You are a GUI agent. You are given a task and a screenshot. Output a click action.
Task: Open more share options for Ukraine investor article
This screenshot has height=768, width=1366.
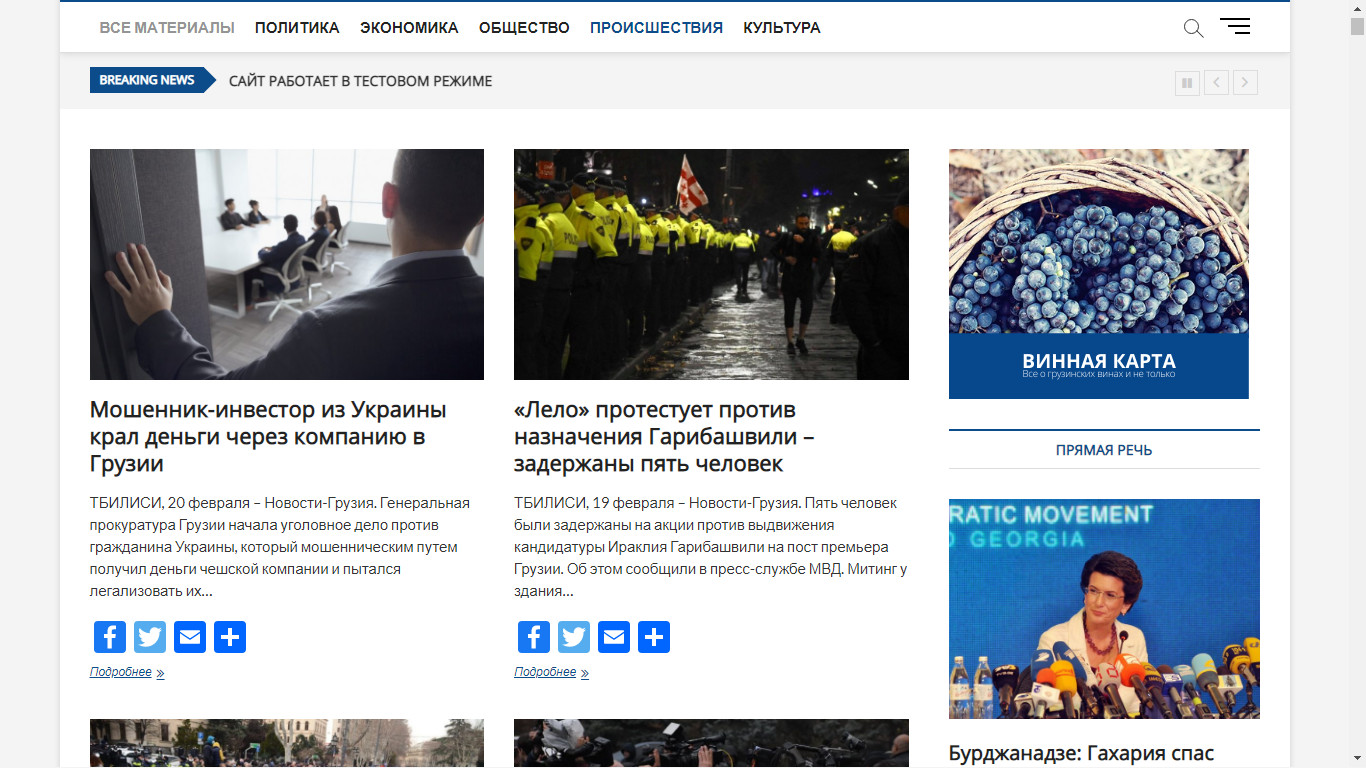230,637
